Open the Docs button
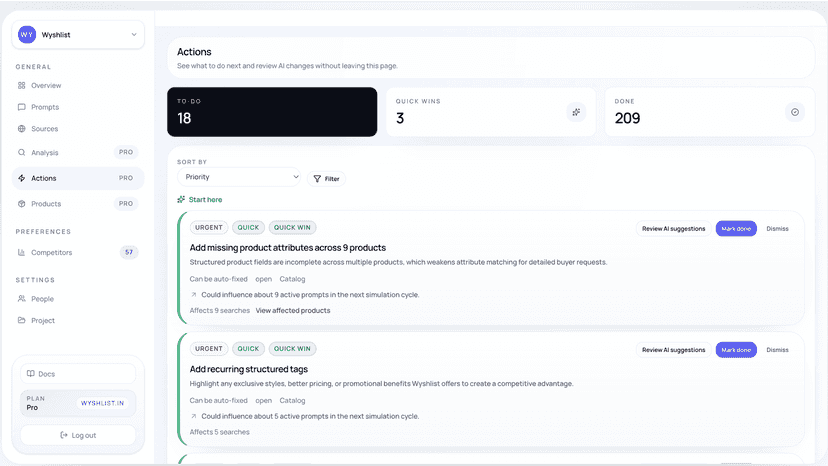828x466 pixels. [x=78, y=374]
